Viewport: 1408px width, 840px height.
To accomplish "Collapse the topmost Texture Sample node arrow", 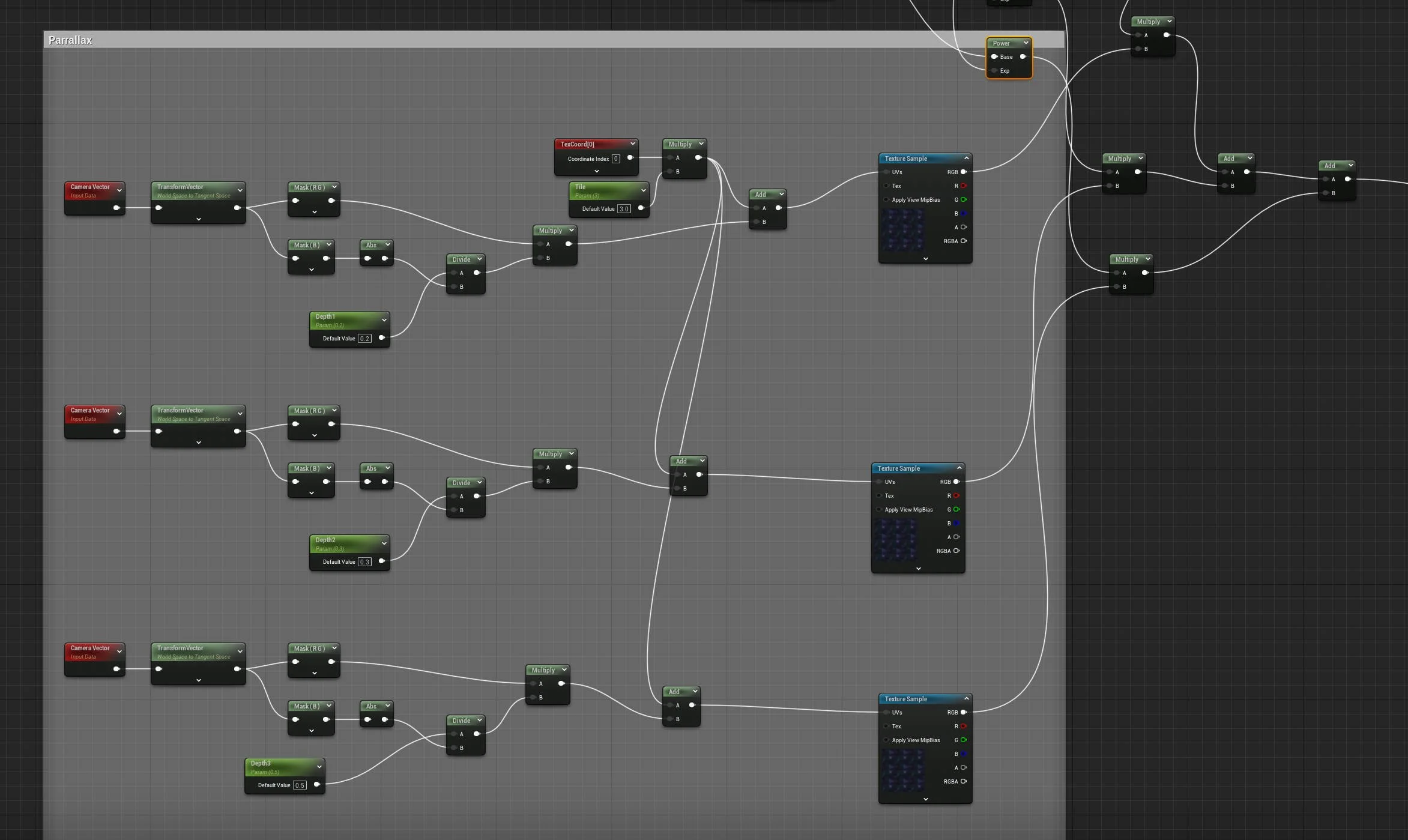I will (x=967, y=159).
